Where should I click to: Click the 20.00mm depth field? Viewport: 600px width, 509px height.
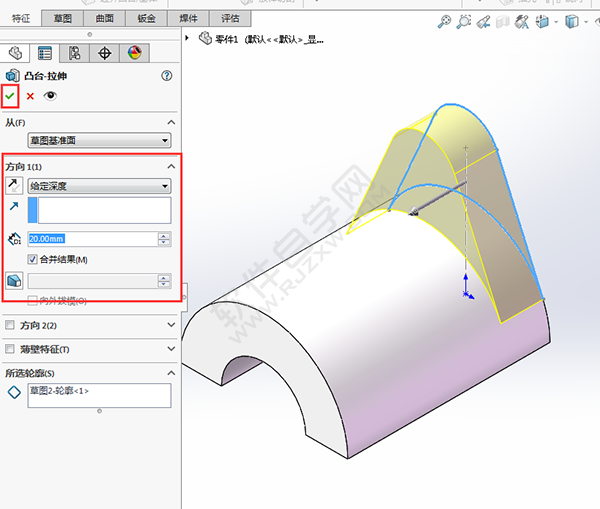point(93,239)
